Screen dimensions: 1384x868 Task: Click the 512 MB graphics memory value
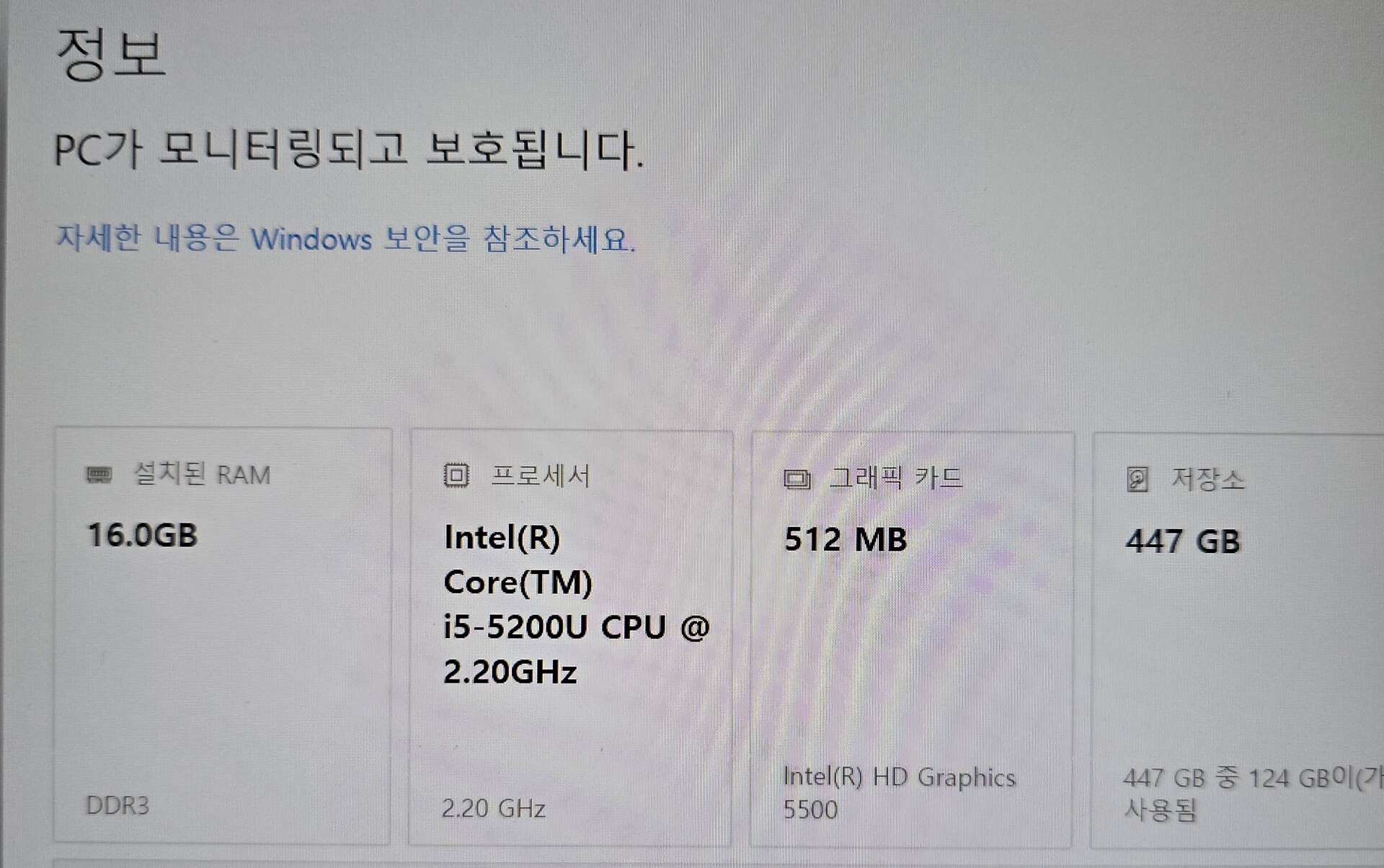point(846,539)
